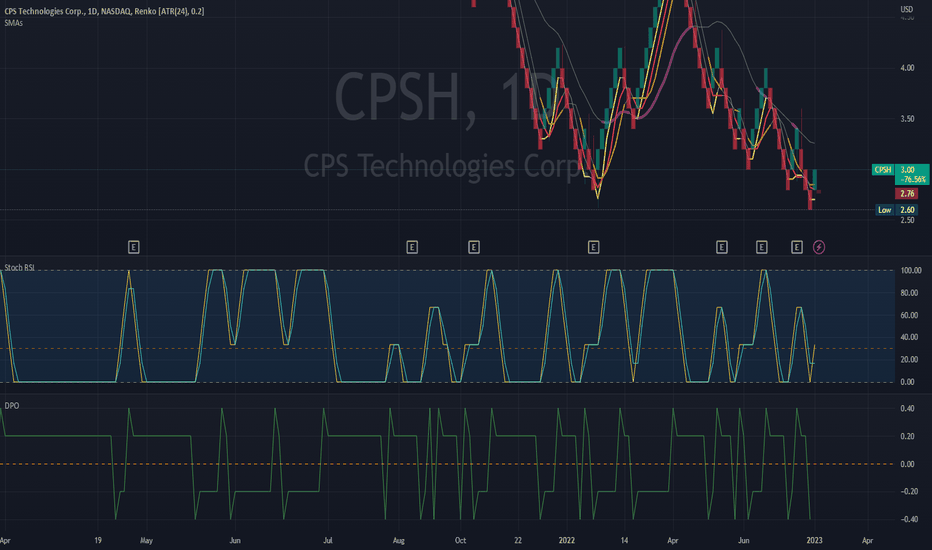Screen dimensions: 932x550
Task: Select the CPS Technologies Corp. chart title legend
Action: pyautogui.click(x=104, y=11)
